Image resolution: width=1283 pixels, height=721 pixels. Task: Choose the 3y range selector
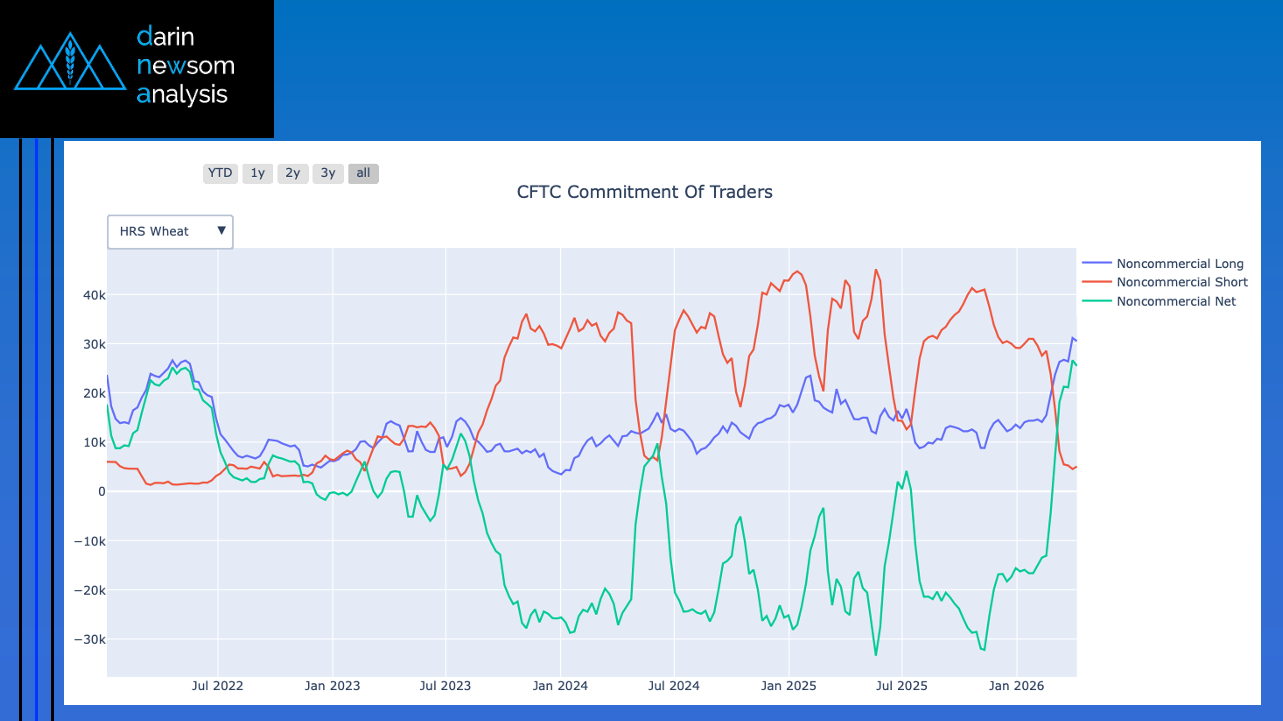click(327, 173)
